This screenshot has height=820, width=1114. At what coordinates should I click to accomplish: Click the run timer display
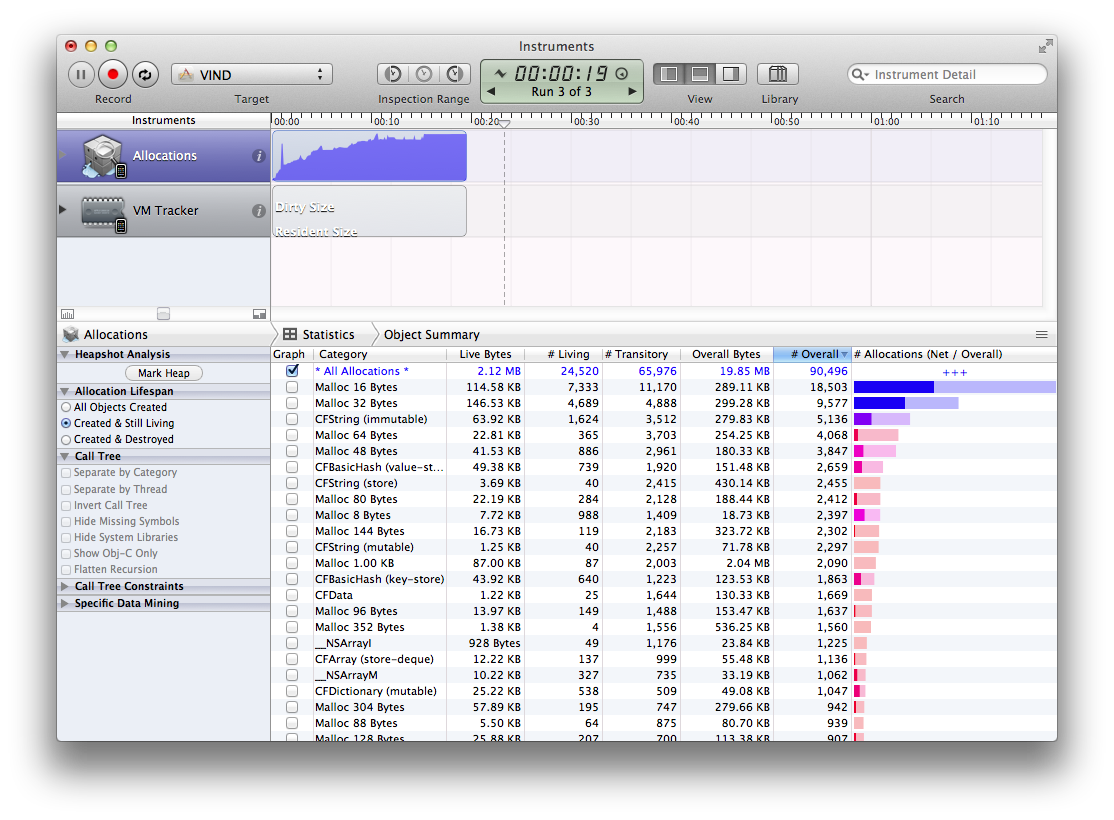(561, 73)
